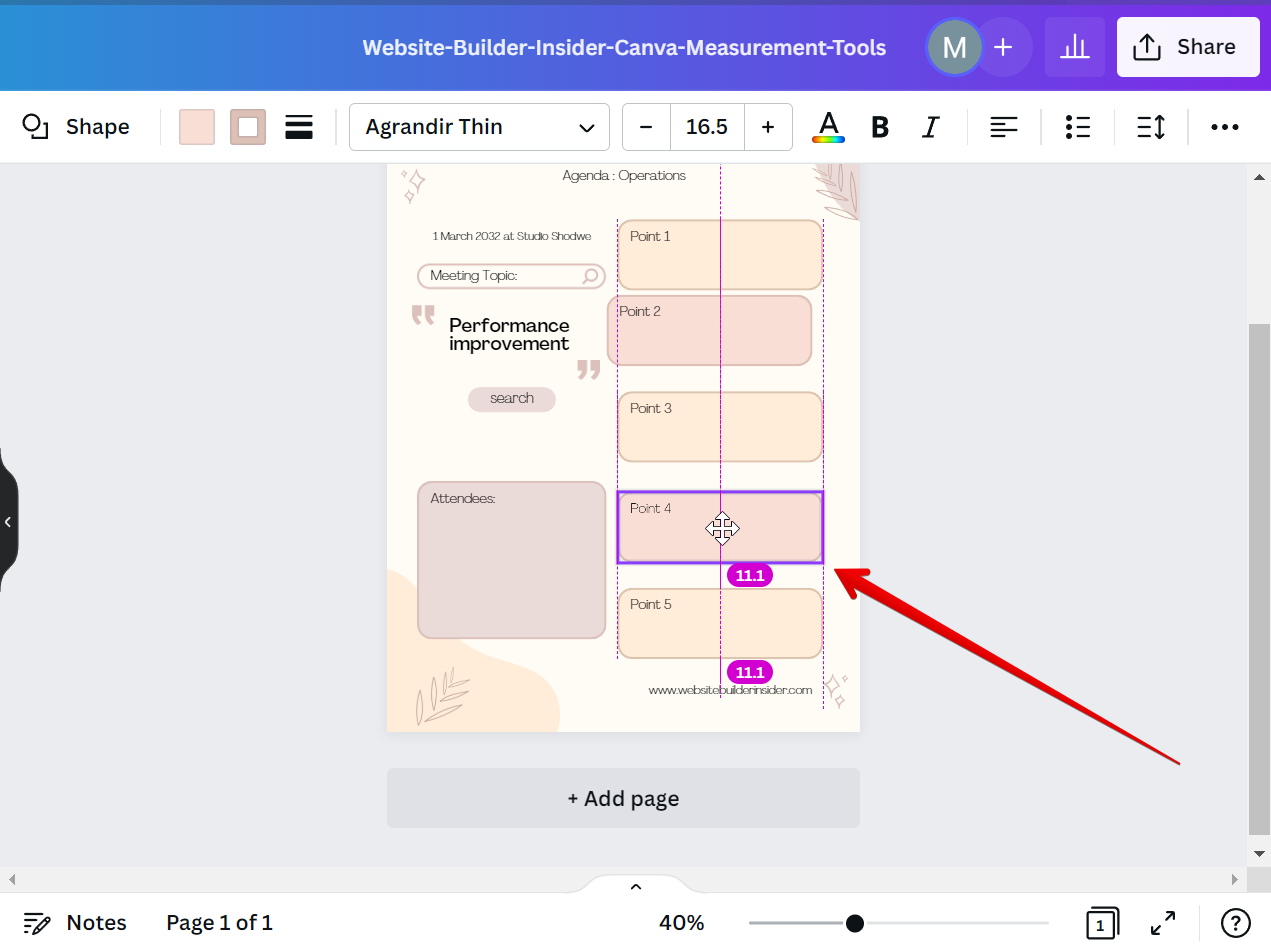Open the design insights chart icon
Image resolution: width=1271 pixels, height=951 pixels.
(1075, 46)
